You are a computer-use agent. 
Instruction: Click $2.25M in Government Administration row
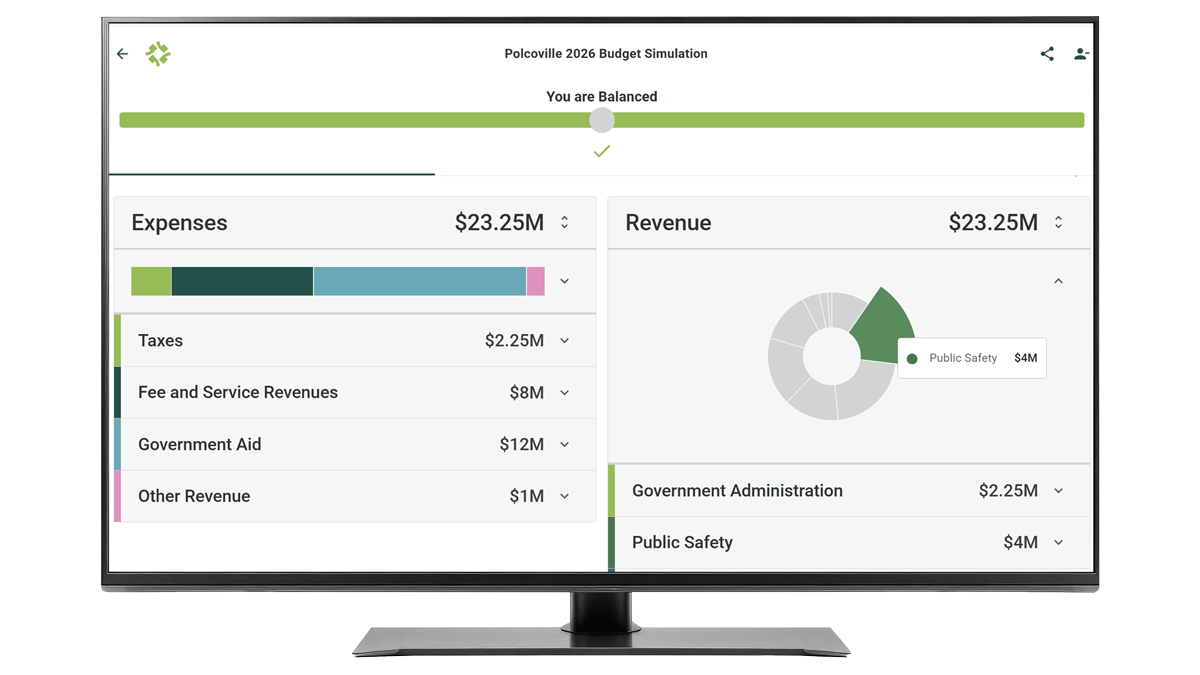(x=1008, y=491)
